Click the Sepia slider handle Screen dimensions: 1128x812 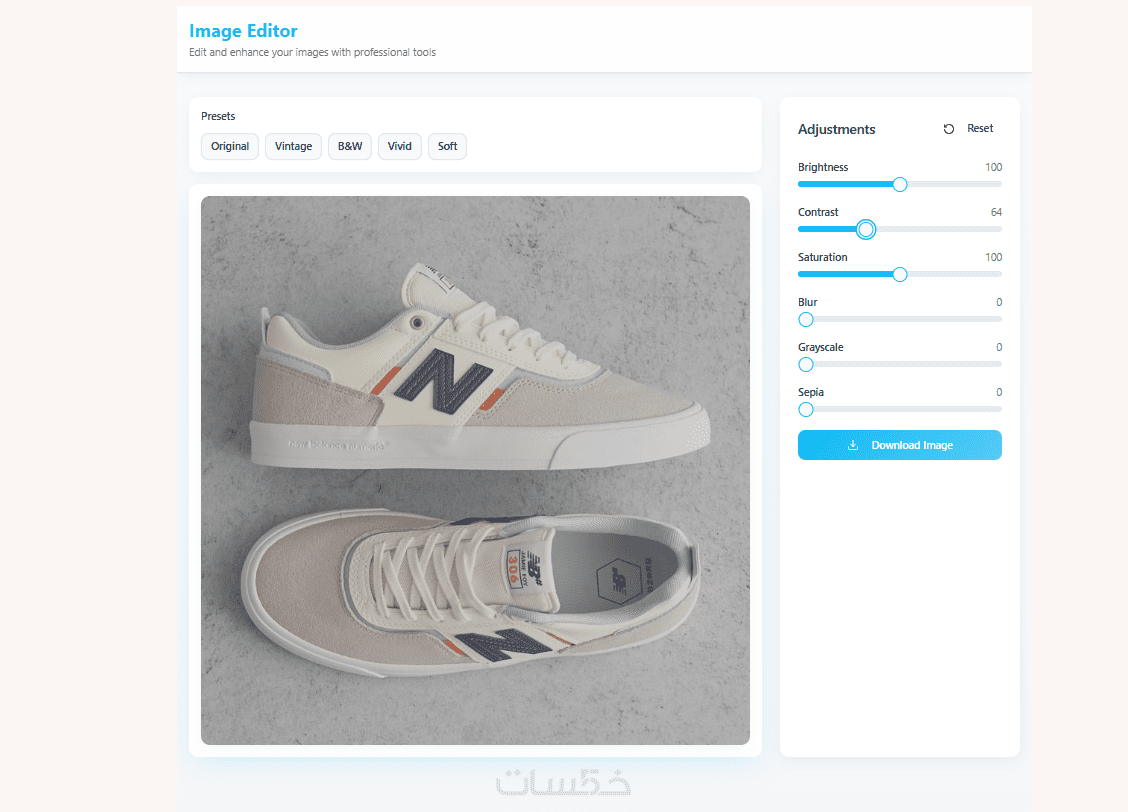pyautogui.click(x=806, y=409)
